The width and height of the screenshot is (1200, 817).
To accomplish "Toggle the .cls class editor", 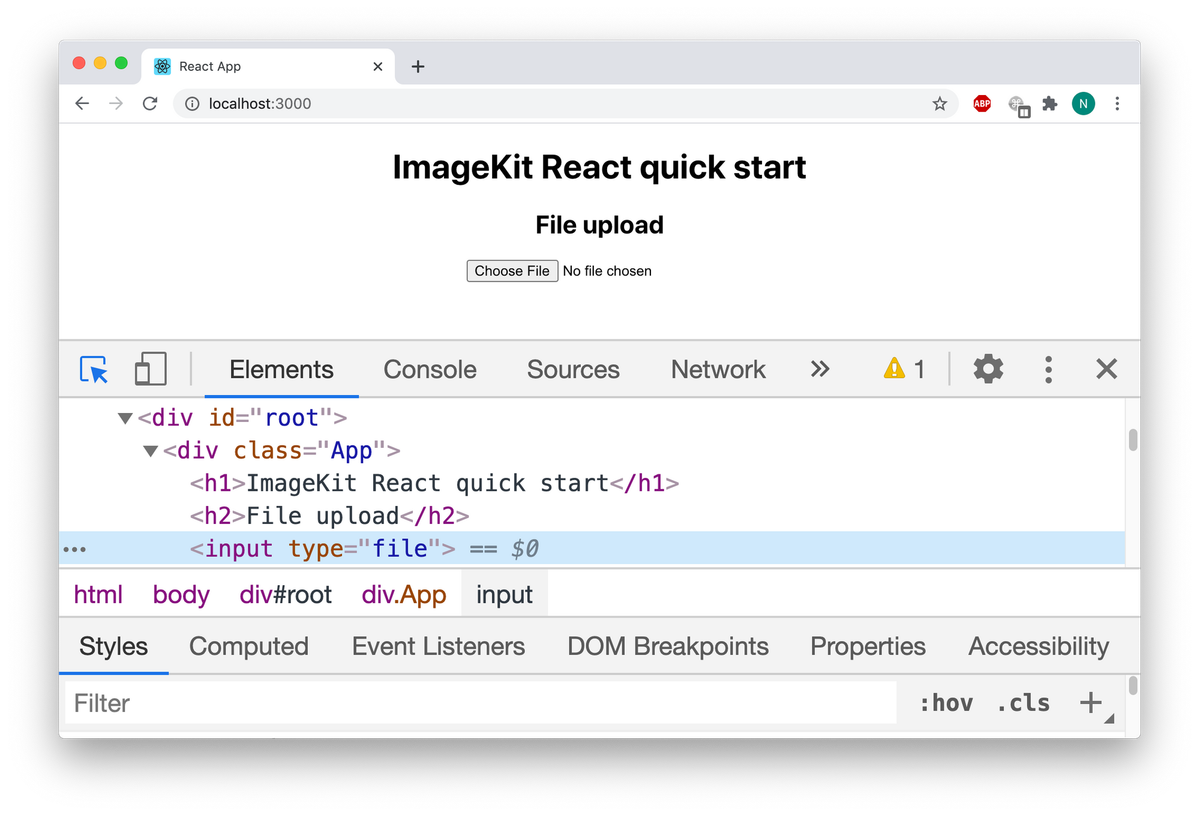I will pos(1023,703).
